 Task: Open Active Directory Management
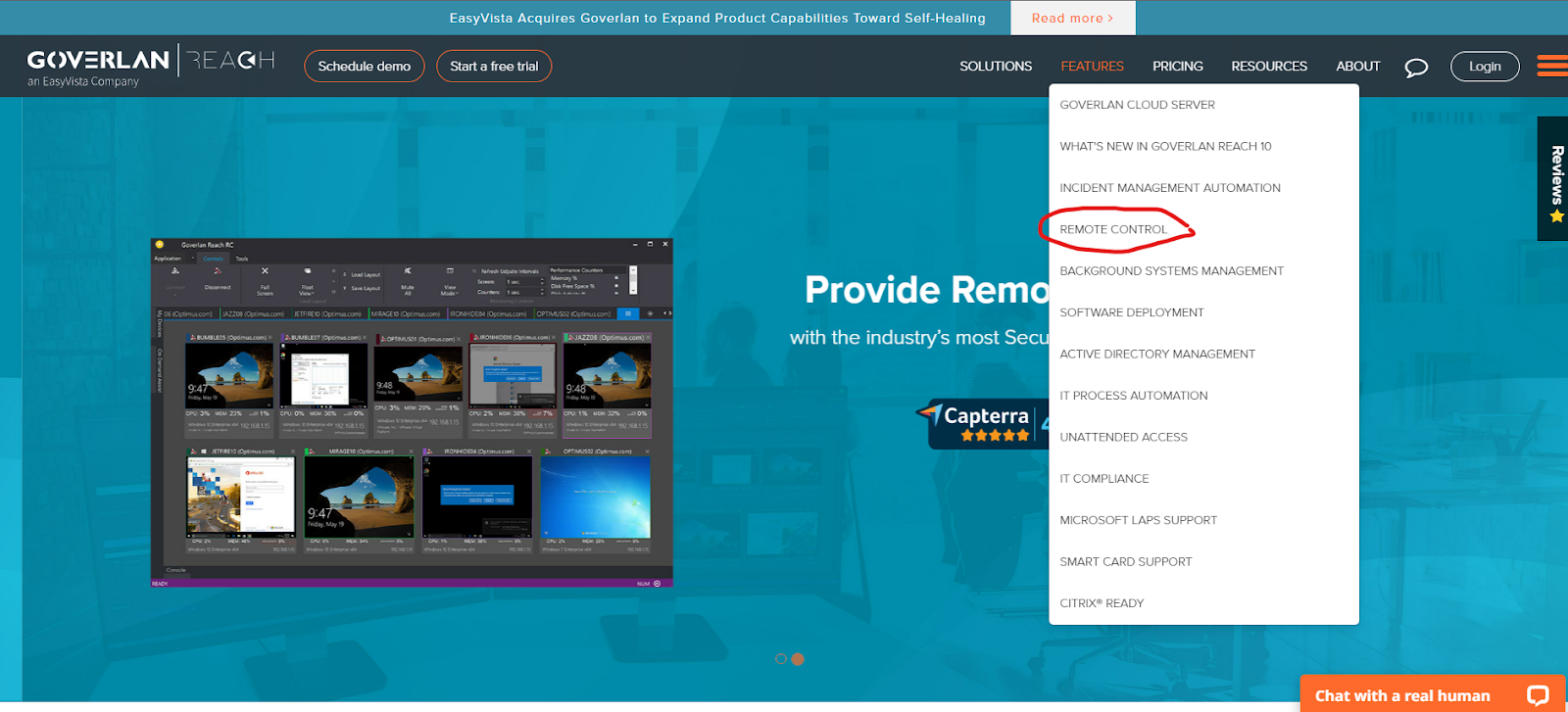tap(1157, 355)
